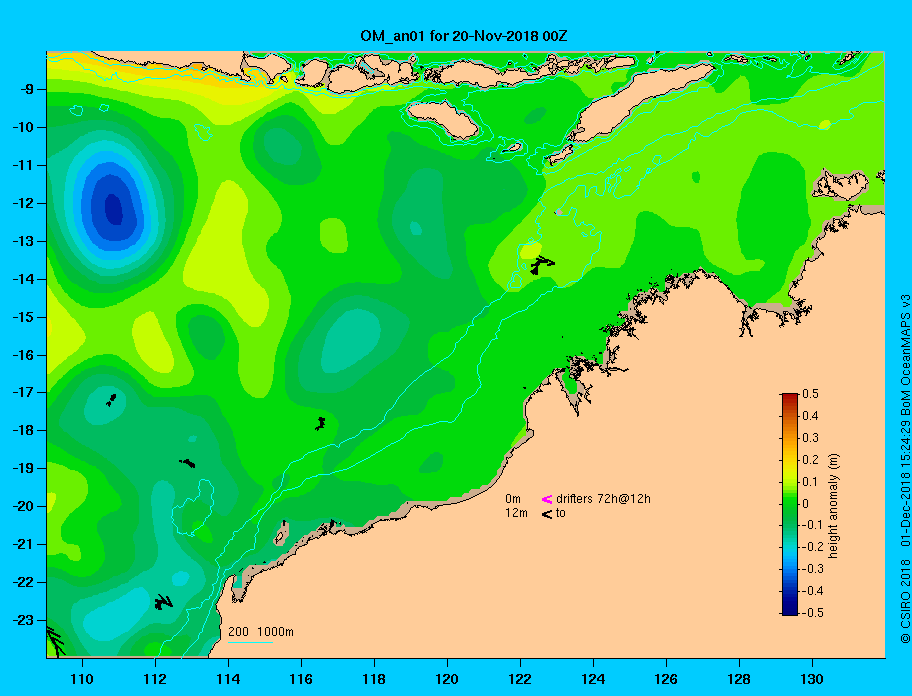Viewport: 912px width, 696px height.
Task: Click the latitude label '-9'
Action: pos(26,90)
